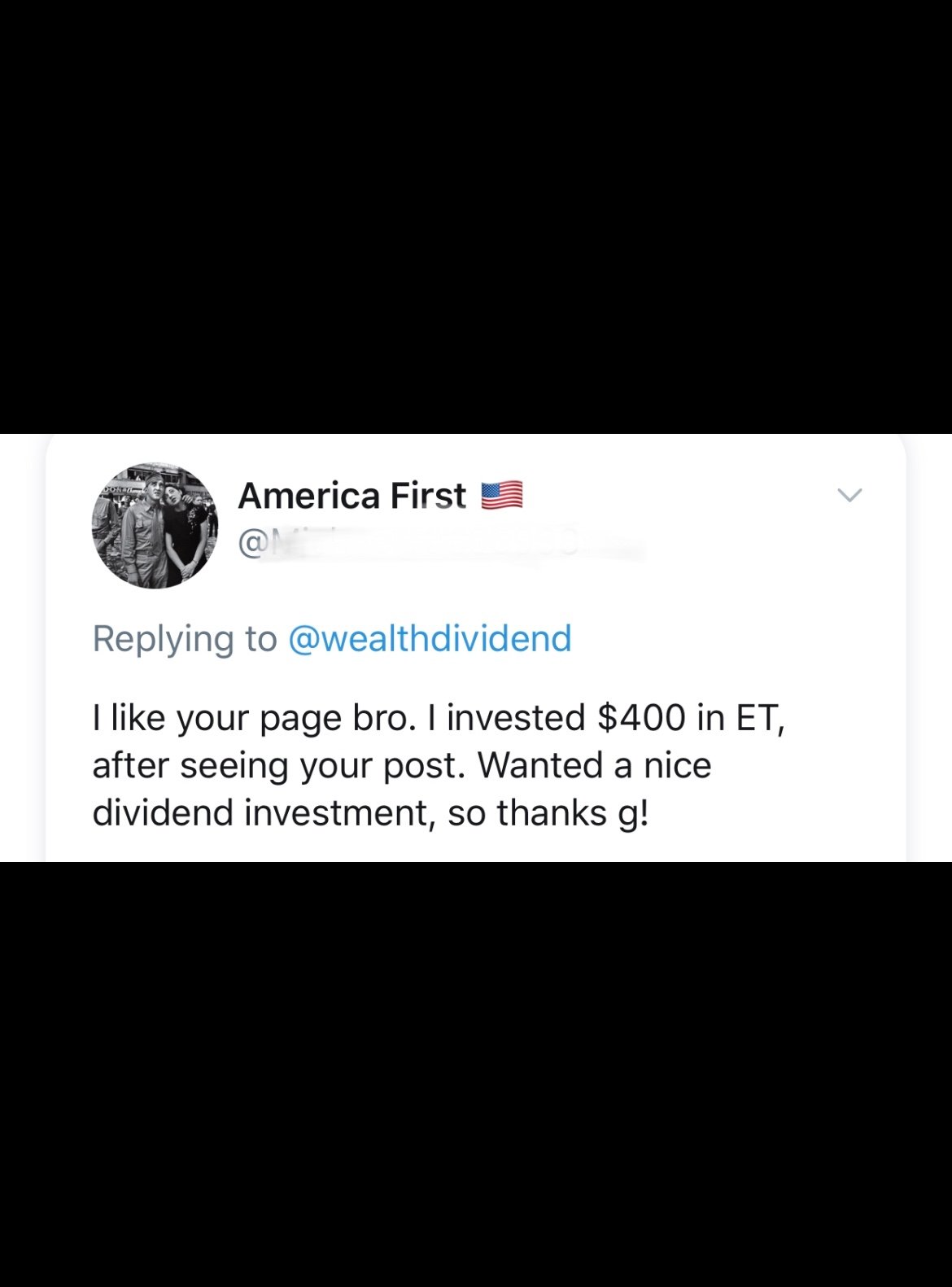
Task: Open the America First display name
Action: 352,496
